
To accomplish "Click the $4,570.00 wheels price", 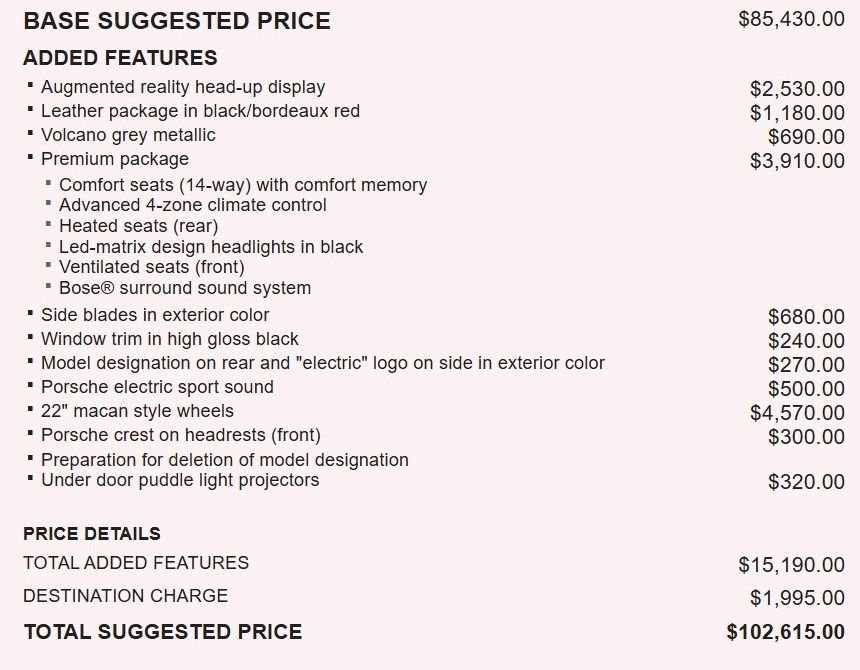I will [x=797, y=413].
